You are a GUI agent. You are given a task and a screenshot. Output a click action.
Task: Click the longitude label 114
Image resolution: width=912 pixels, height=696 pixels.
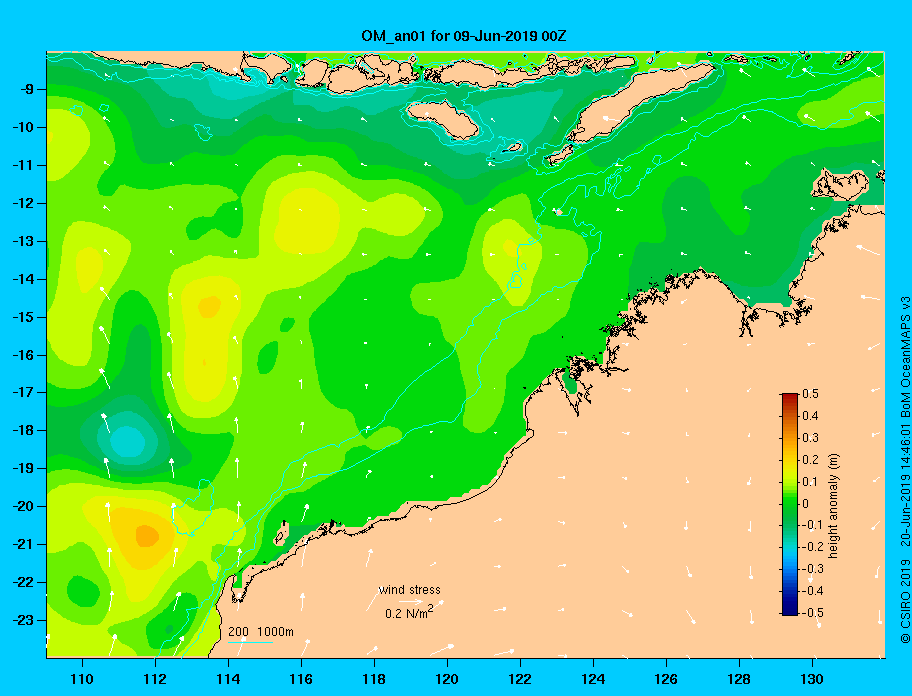click(228, 679)
